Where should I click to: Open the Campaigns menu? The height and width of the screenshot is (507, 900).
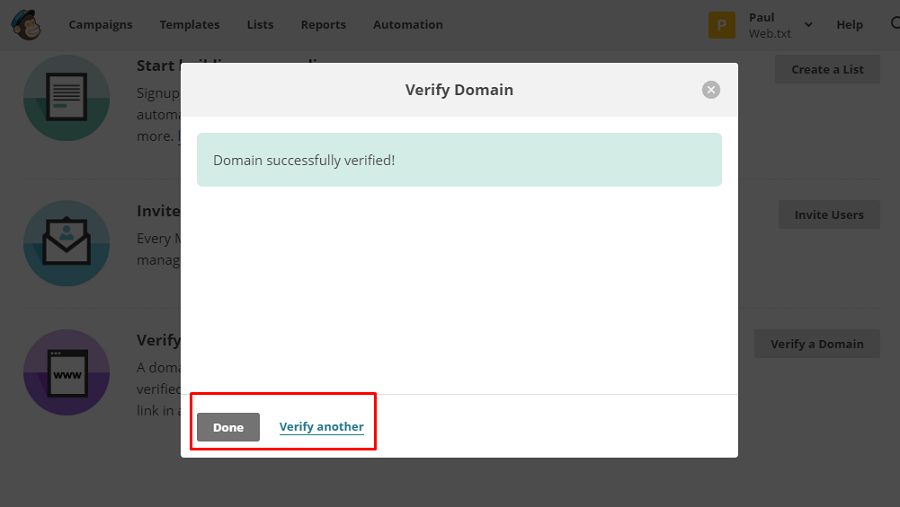point(100,25)
